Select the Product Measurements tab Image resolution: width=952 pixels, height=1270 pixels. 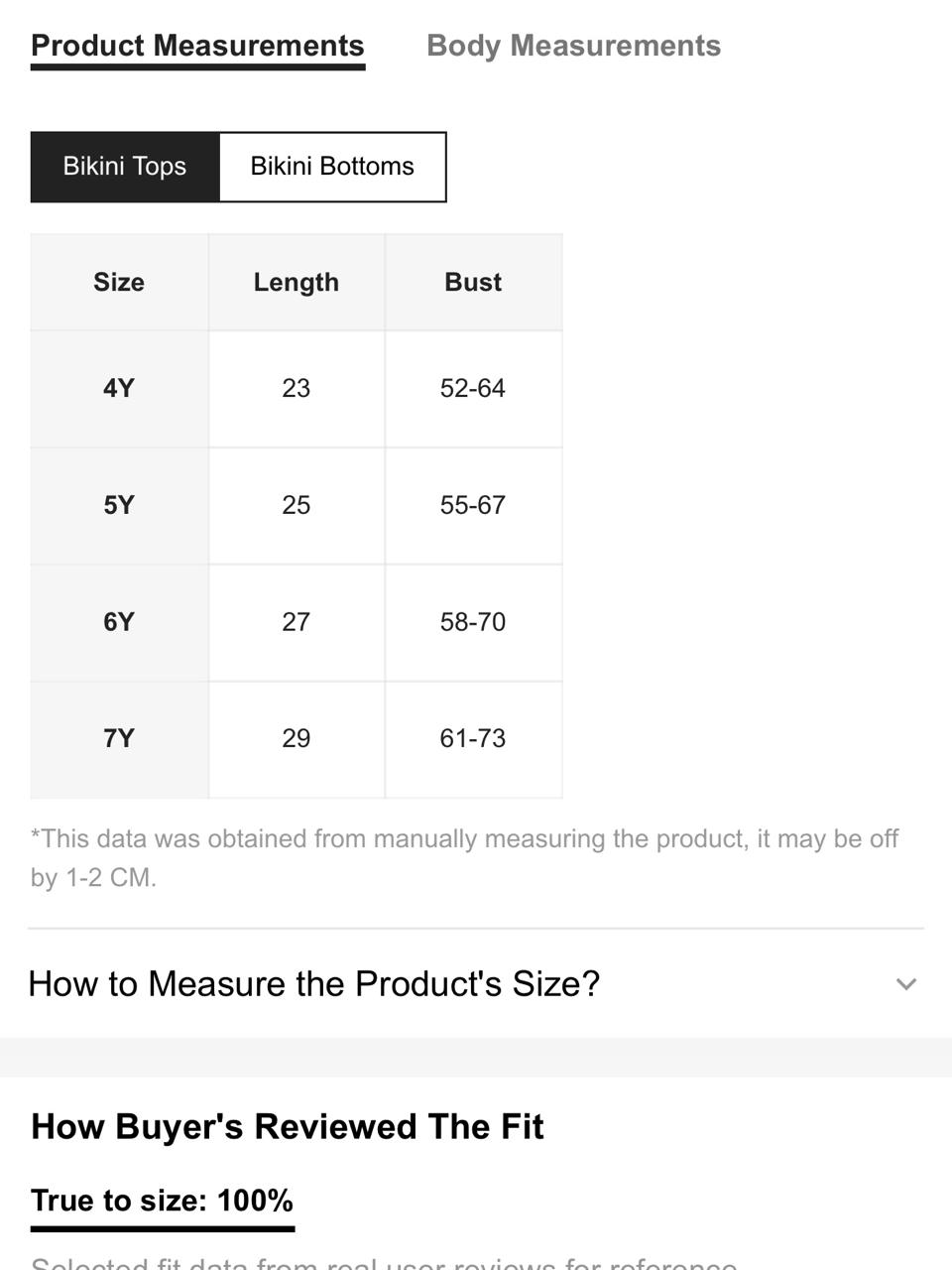[x=197, y=46]
